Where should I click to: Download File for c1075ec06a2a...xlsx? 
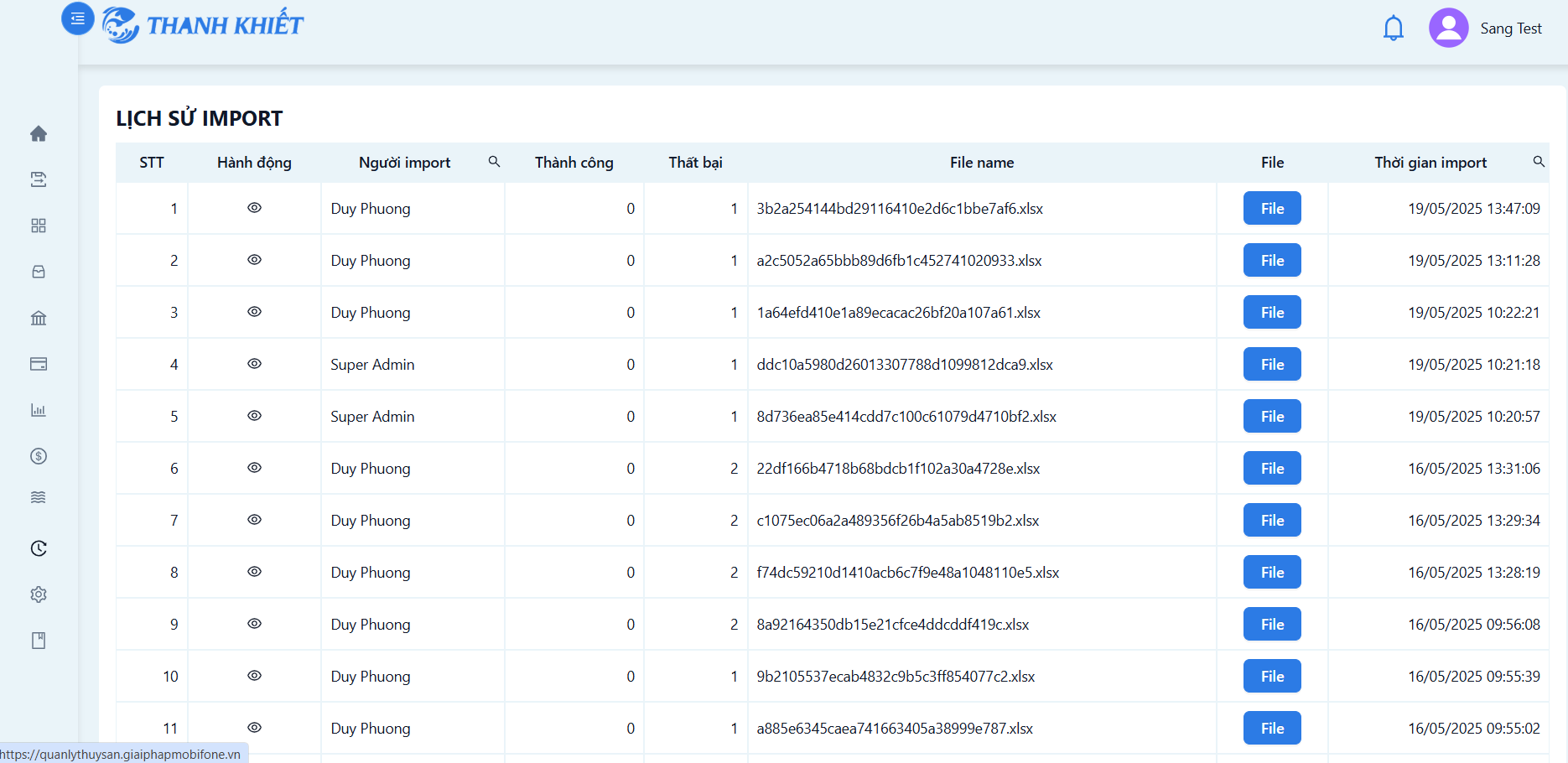[1272, 520]
